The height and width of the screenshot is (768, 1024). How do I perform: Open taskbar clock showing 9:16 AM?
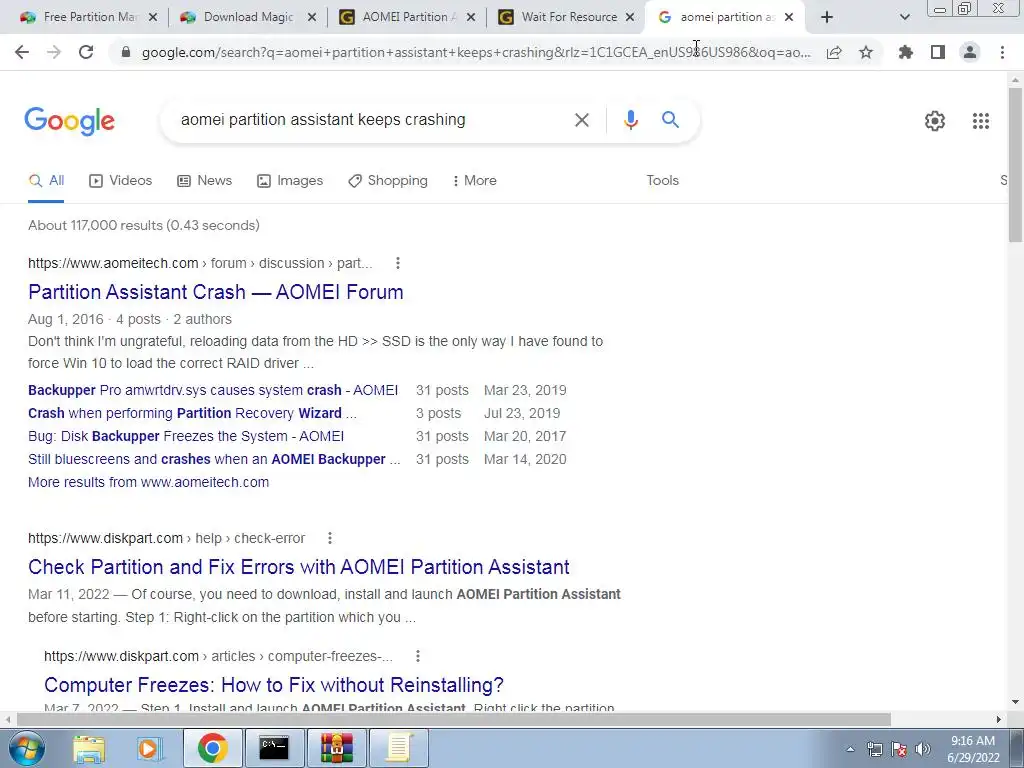tap(973, 749)
